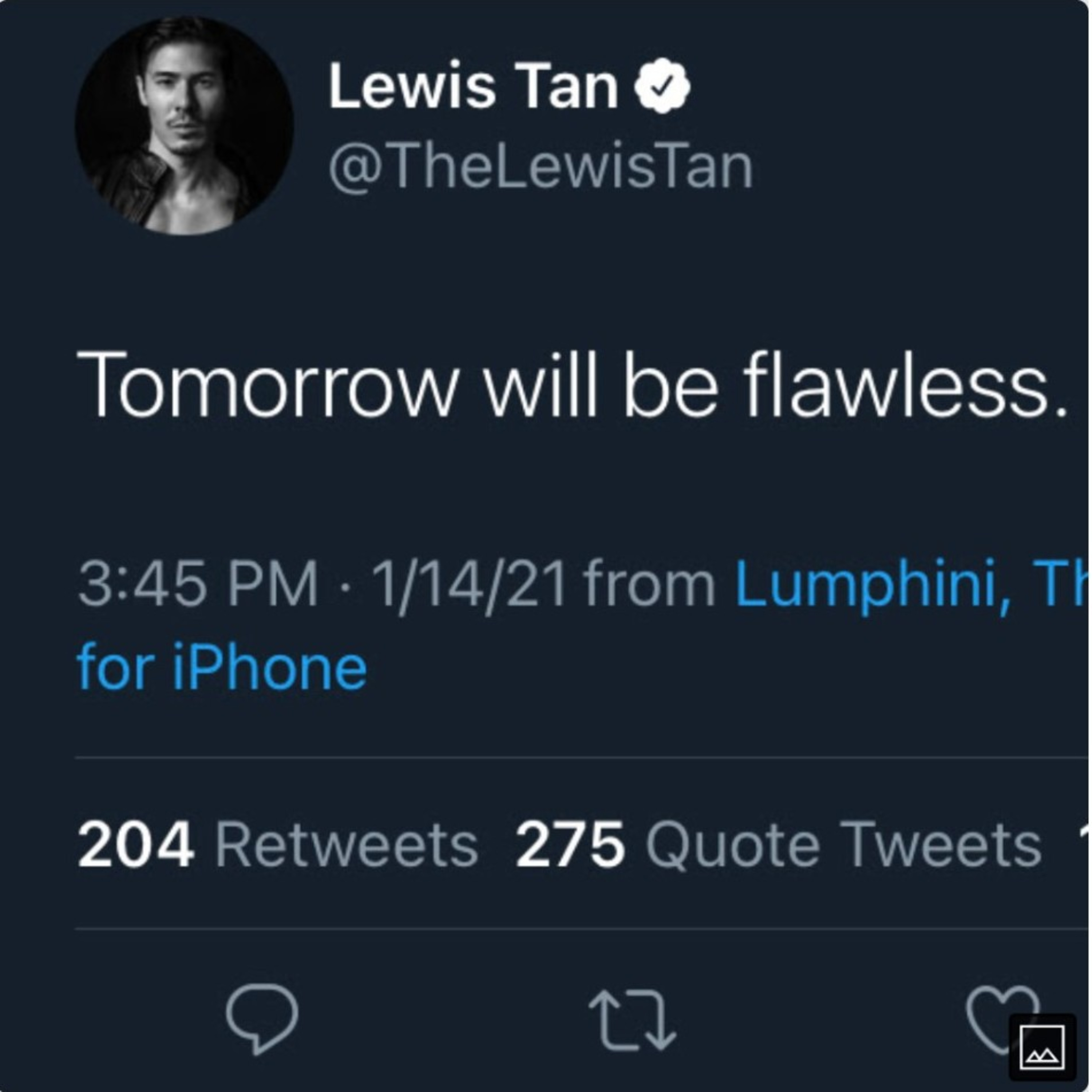Click the word Tomorrow in the tweet
The image size is (1092, 1092).
click(x=266, y=385)
